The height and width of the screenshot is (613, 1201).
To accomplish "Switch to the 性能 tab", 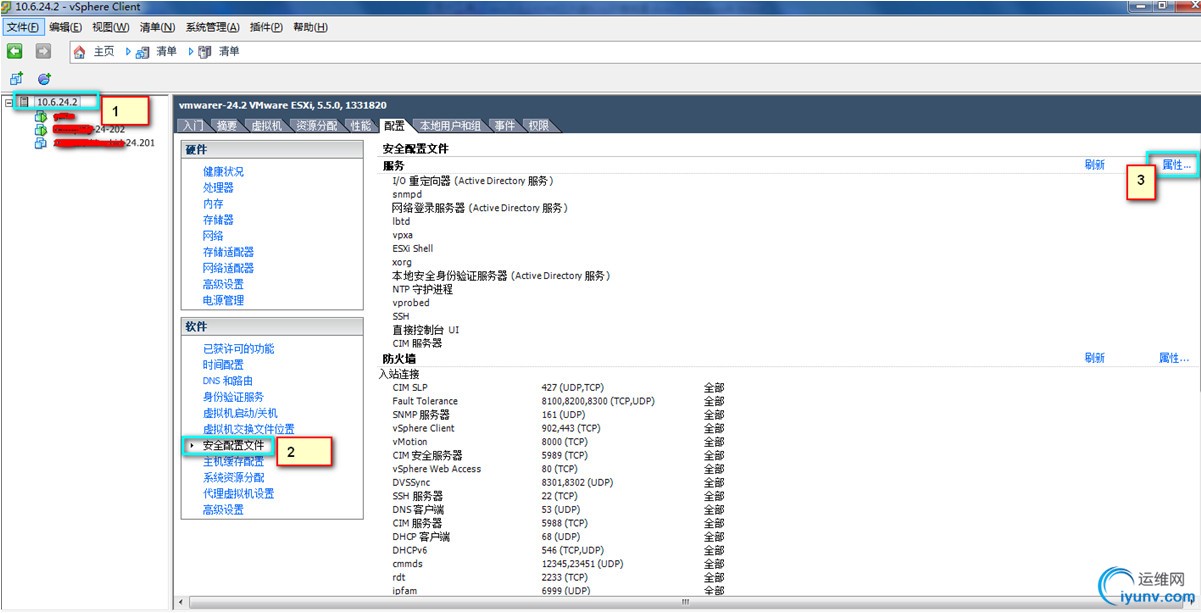I will tap(360, 126).
